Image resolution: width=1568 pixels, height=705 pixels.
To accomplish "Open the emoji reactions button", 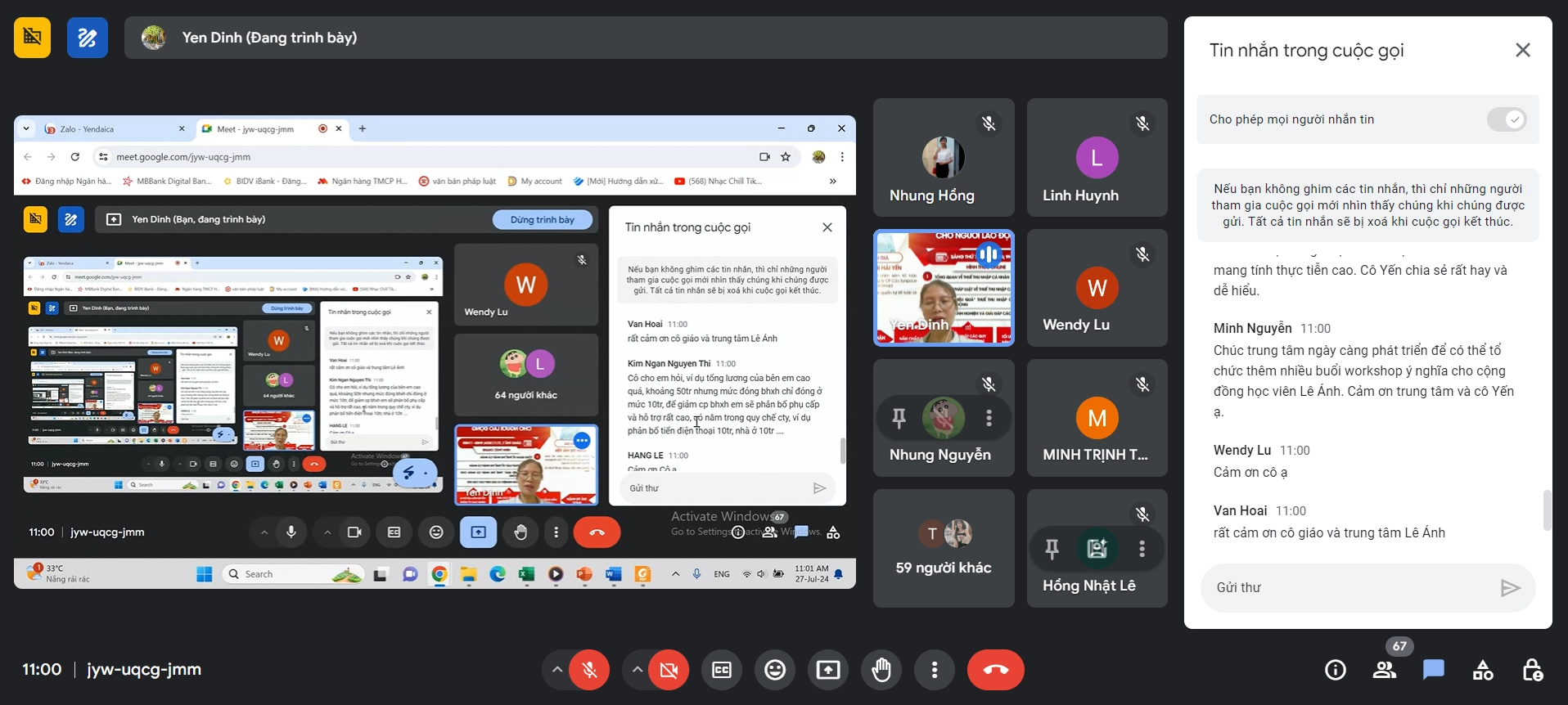I will (774, 671).
